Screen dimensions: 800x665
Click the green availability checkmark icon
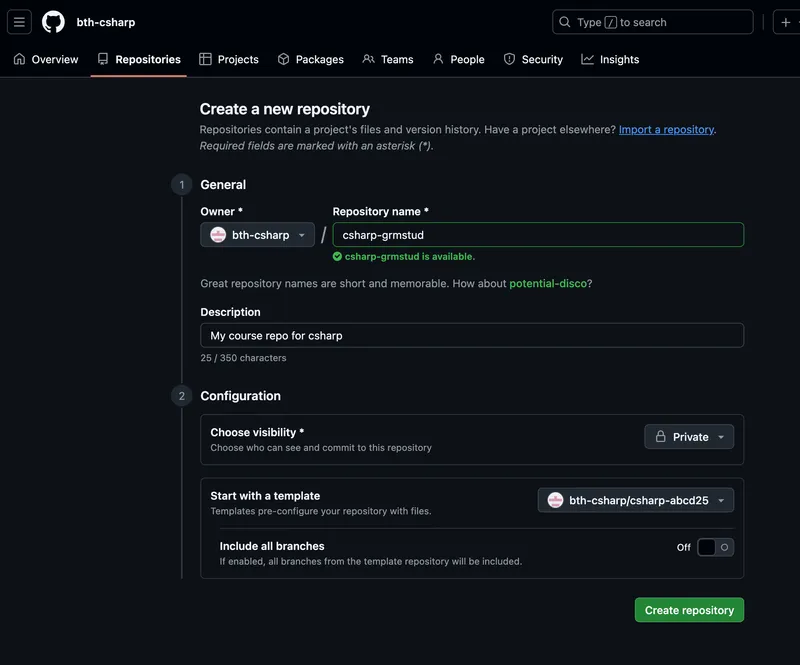(x=338, y=257)
